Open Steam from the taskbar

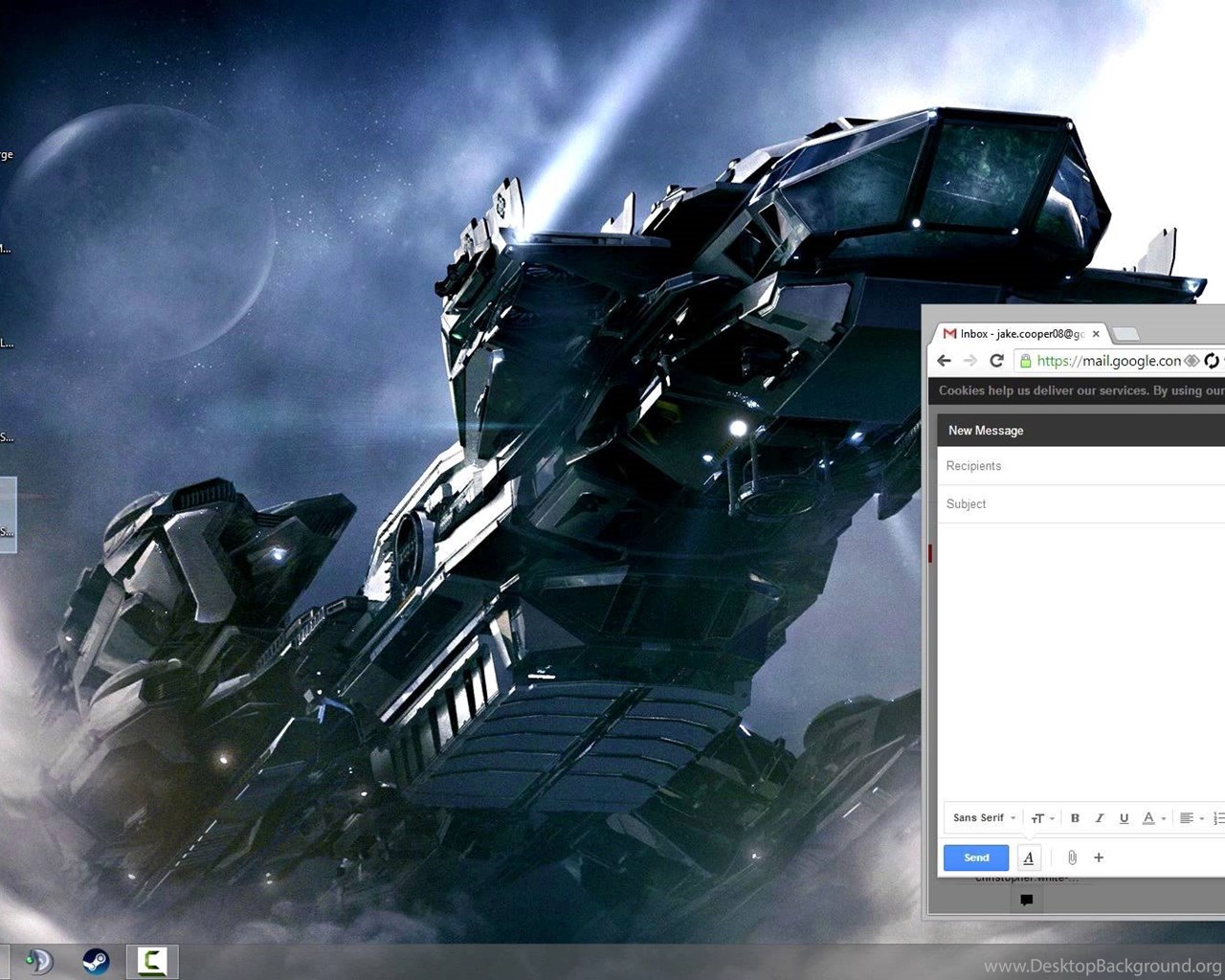coord(96,961)
